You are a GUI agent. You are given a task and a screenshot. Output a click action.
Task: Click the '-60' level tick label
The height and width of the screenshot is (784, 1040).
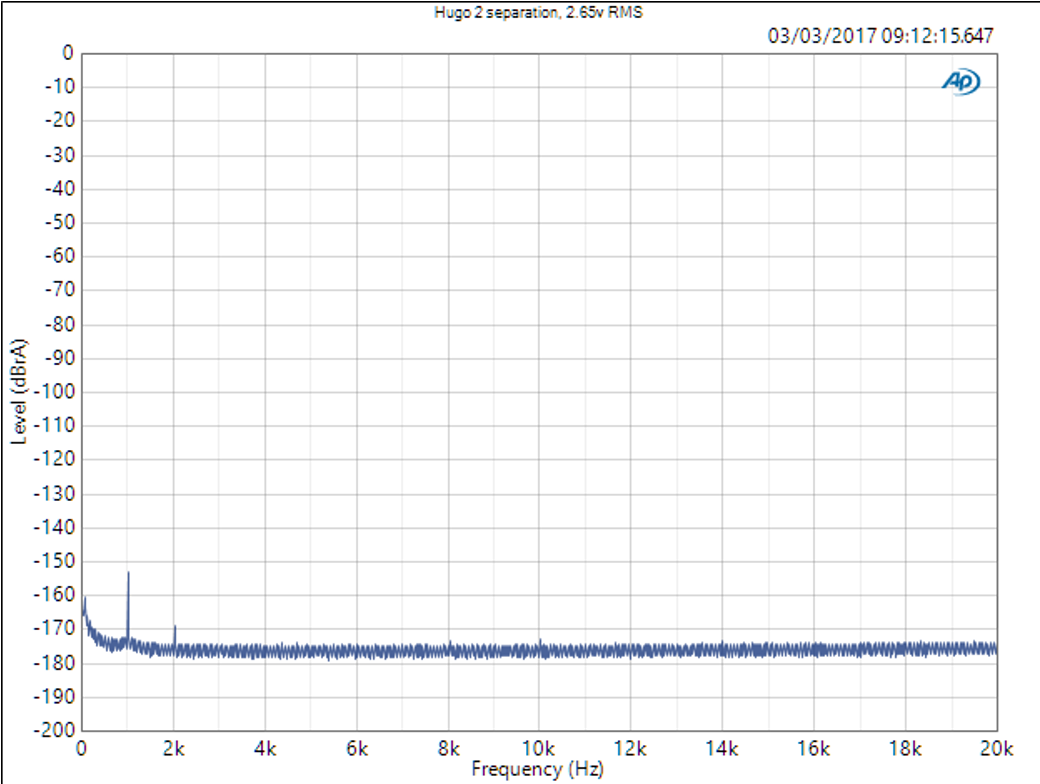(59, 256)
